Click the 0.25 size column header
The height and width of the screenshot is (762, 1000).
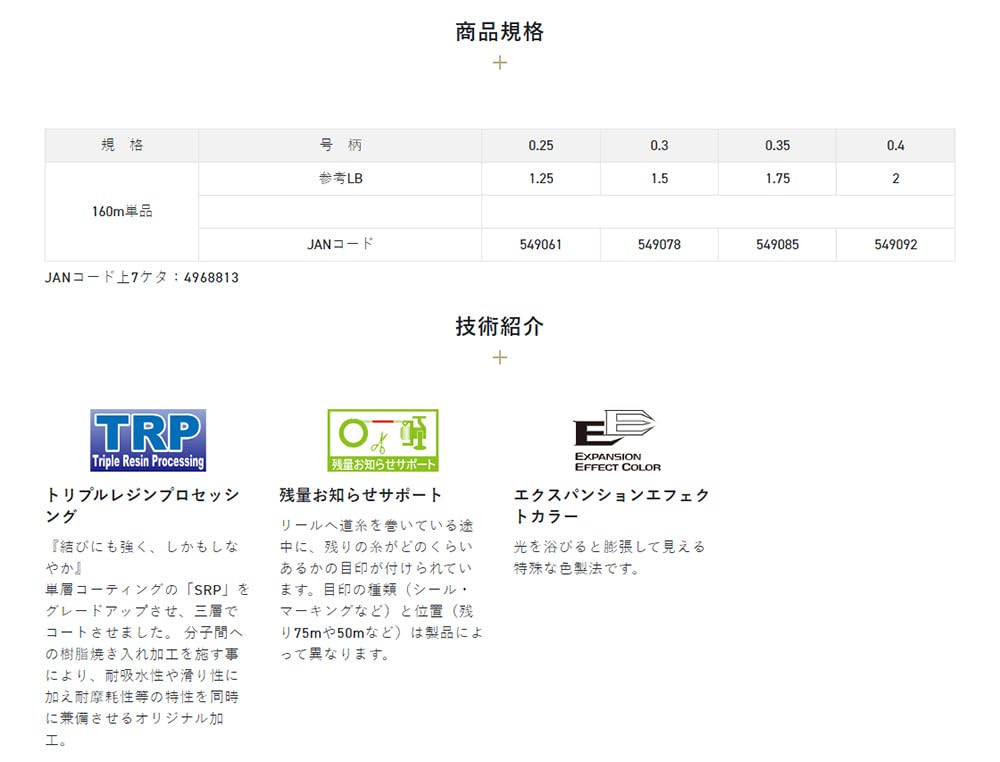541,146
